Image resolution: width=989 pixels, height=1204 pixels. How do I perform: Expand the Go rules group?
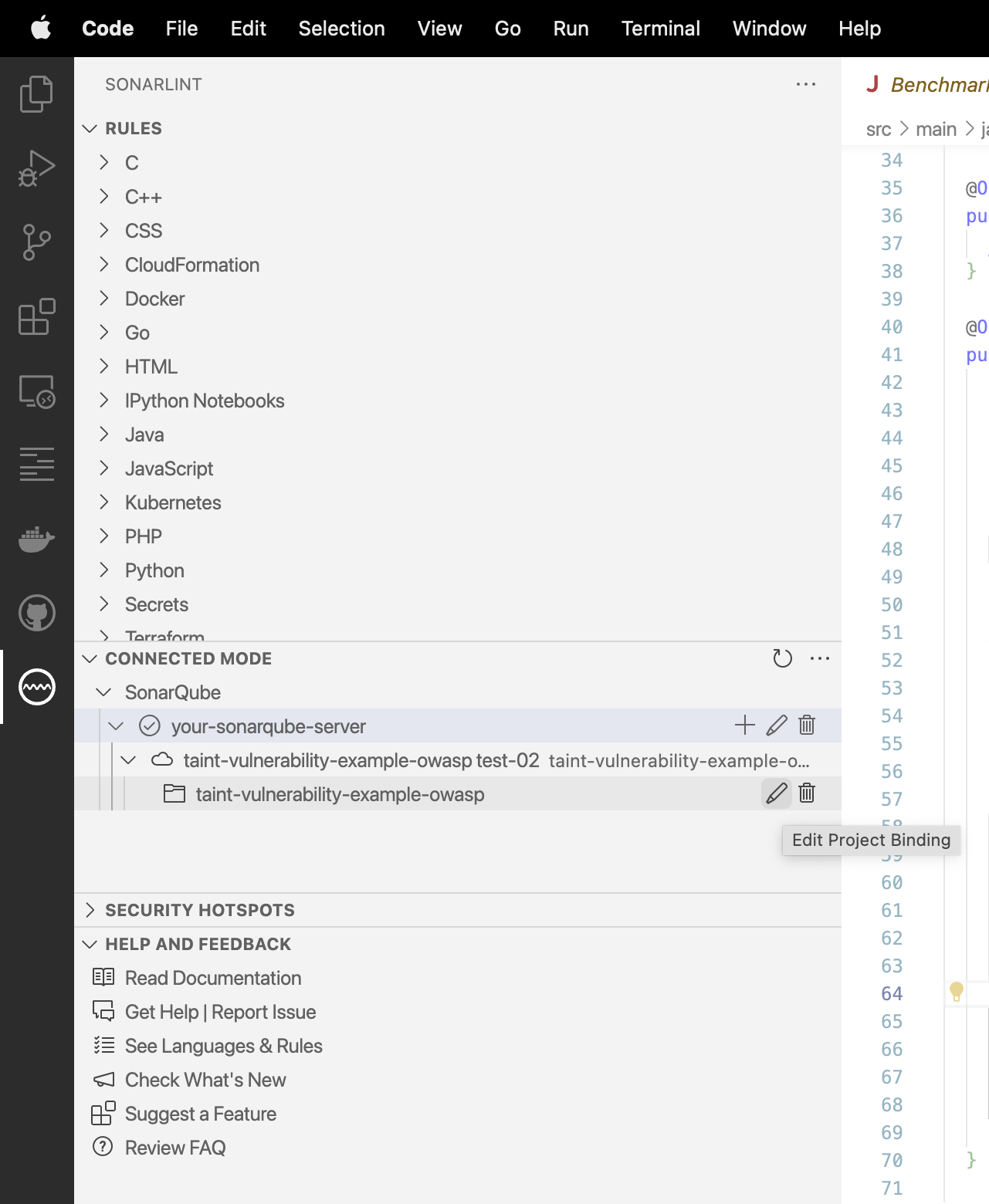point(104,332)
